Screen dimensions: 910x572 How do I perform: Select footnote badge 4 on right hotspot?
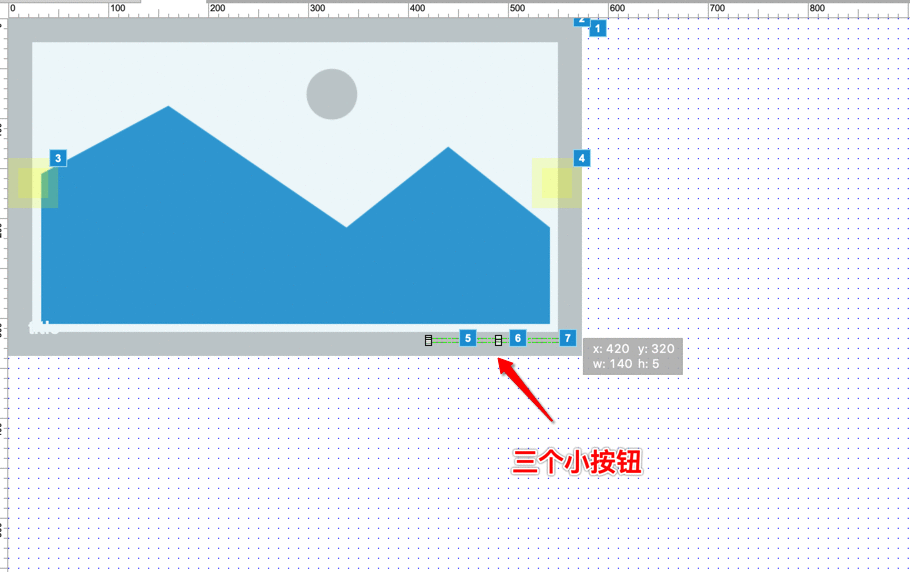click(x=582, y=158)
